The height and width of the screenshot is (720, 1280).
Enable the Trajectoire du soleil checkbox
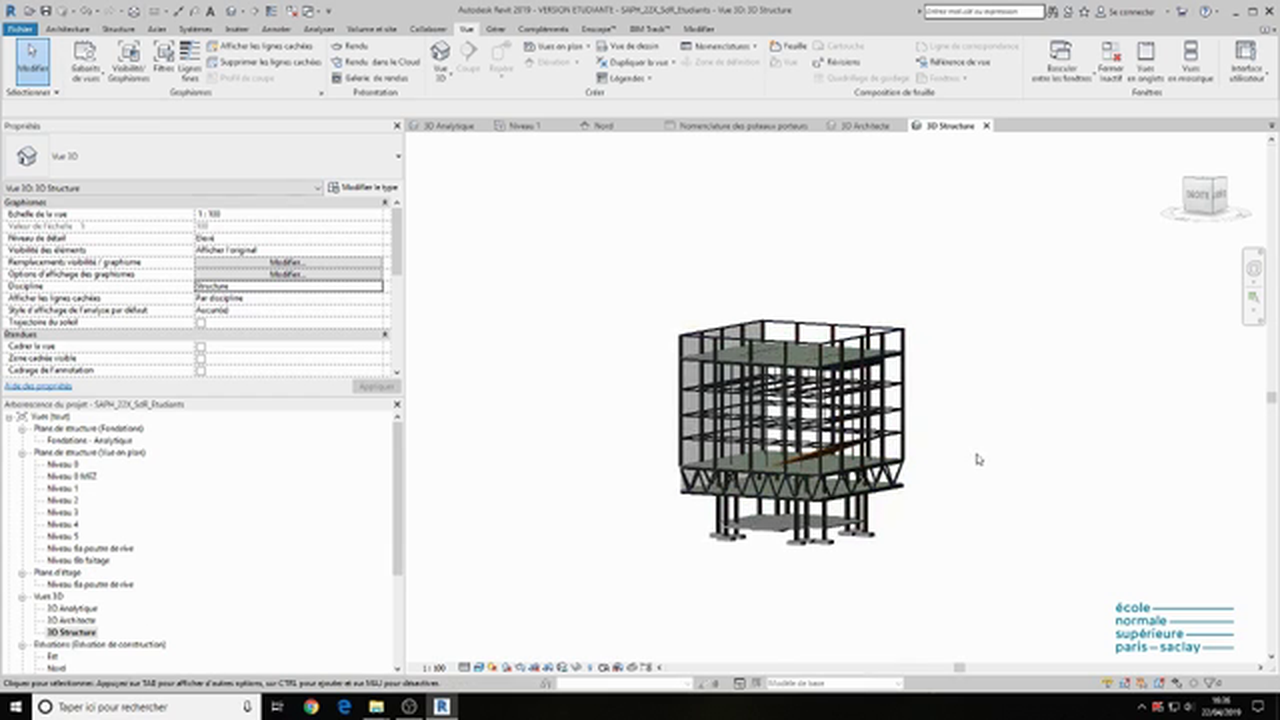tap(201, 323)
